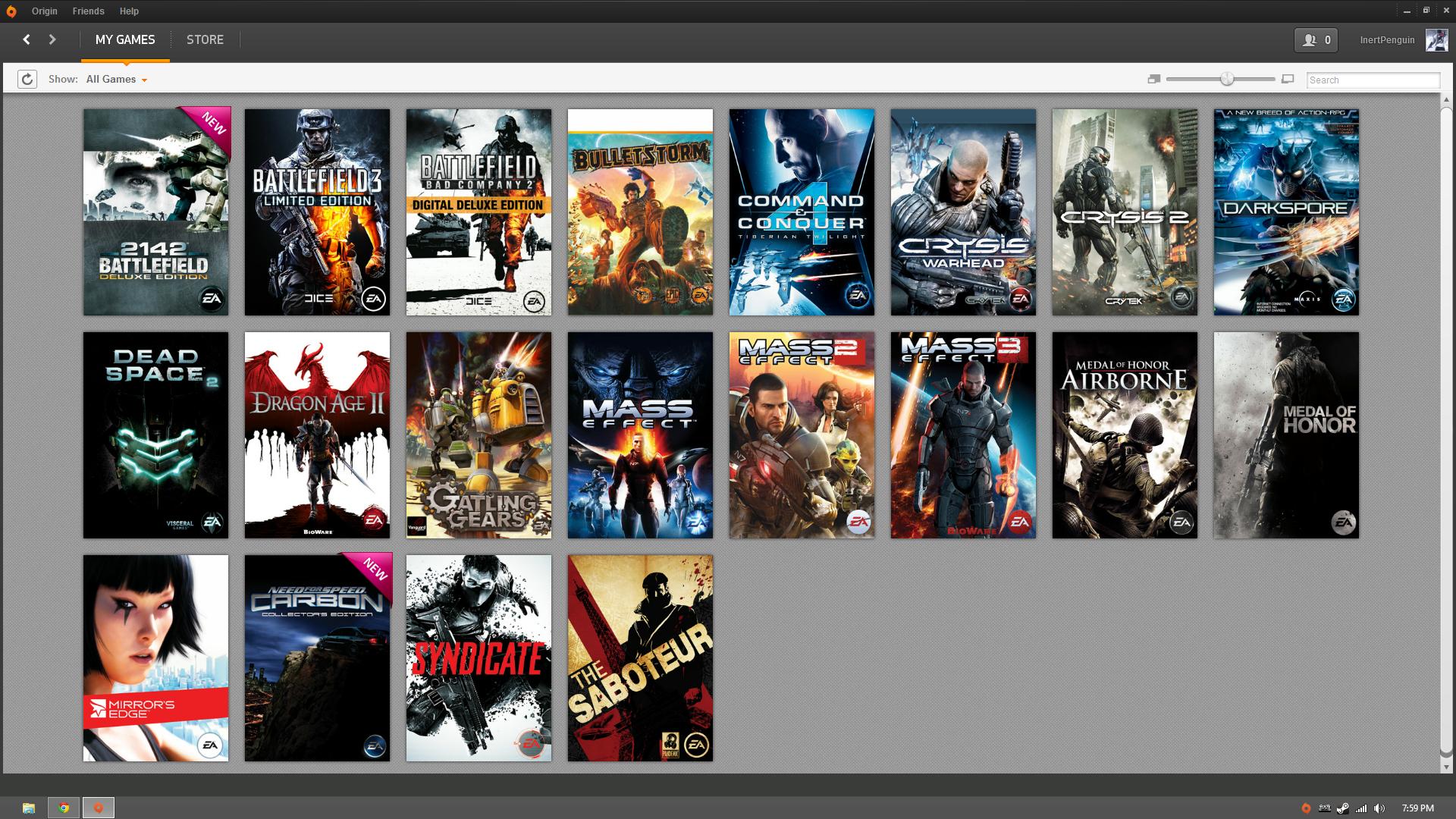Viewport: 1456px width, 819px height.
Task: Open the friends list counter button
Action: (1316, 40)
